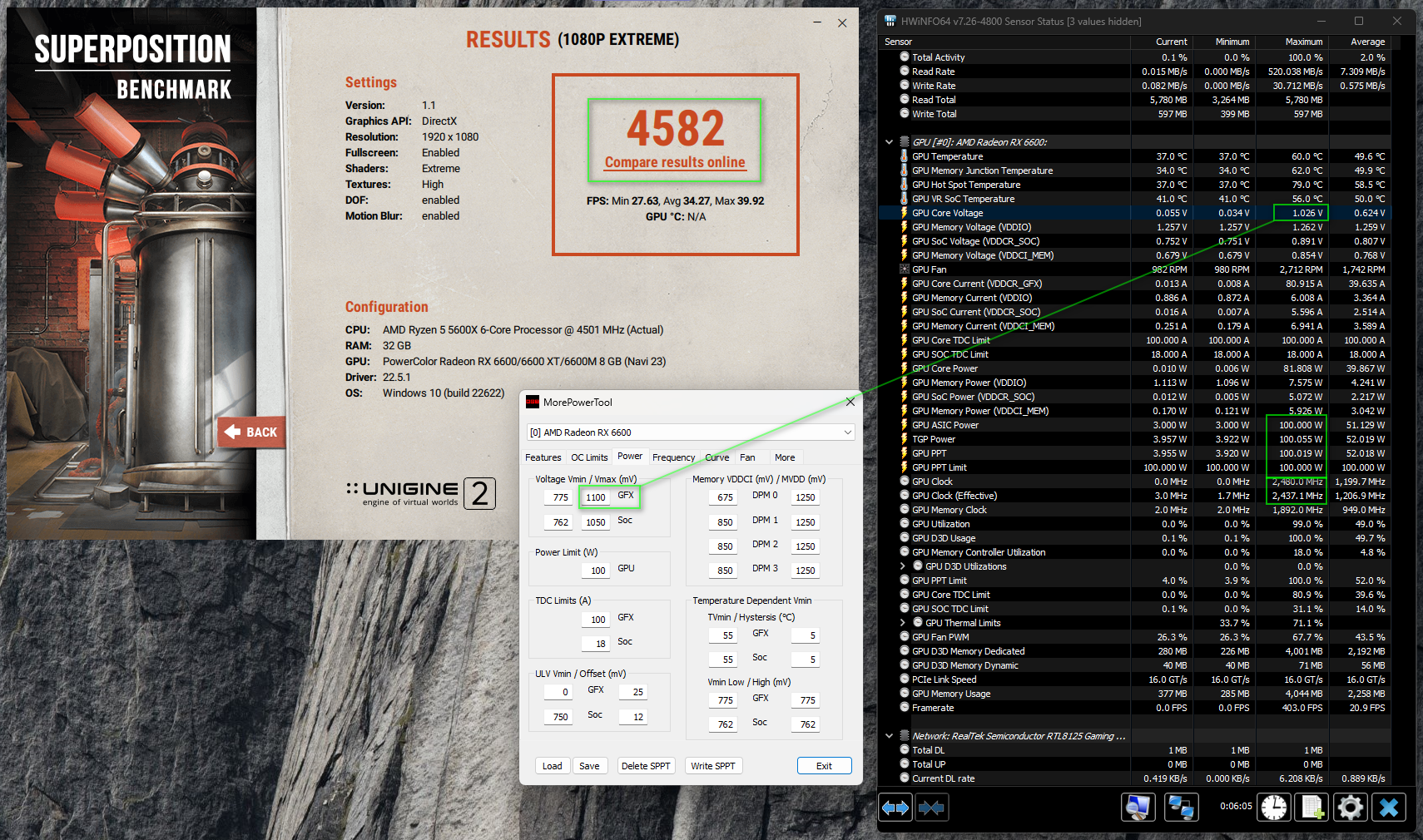Go back using the Superposition BACK button
The height and width of the screenshot is (840, 1423).
coord(251,432)
